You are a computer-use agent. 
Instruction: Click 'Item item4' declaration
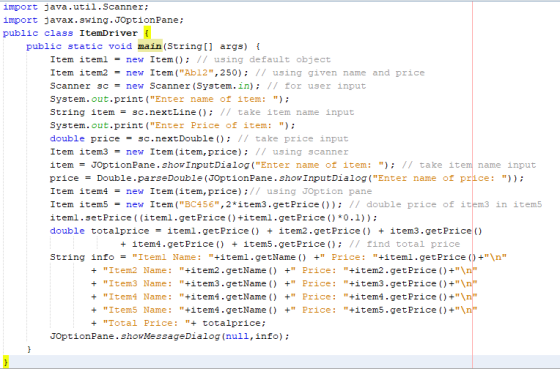pos(79,191)
